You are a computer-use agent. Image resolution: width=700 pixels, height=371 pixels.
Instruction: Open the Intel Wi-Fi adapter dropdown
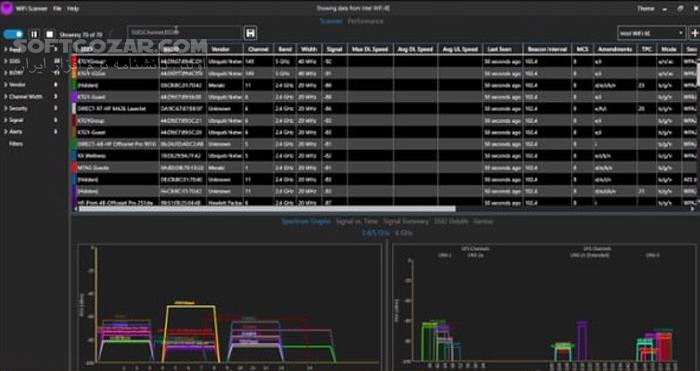652,33
